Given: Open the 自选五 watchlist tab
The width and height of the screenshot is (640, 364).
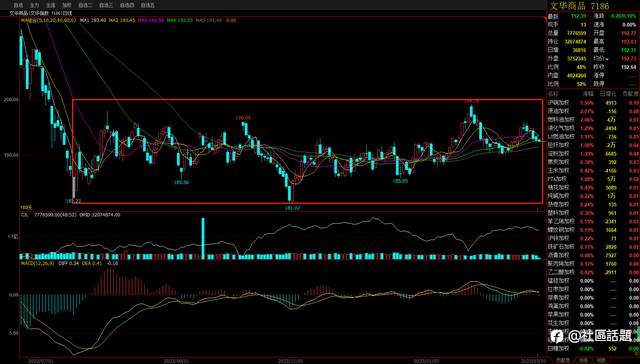Looking at the screenshot, I should point(147,5).
